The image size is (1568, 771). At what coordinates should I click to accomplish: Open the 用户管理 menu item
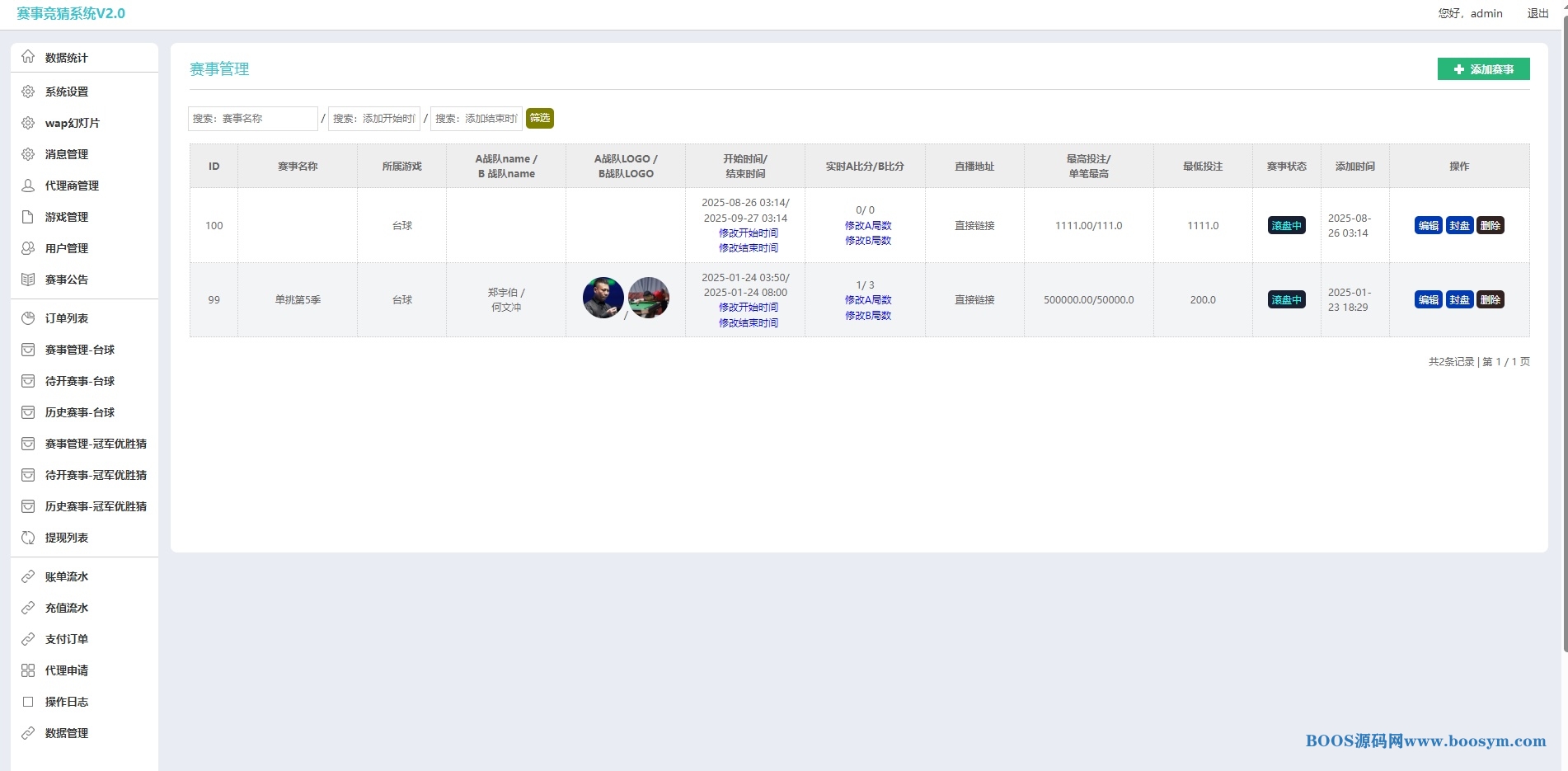coord(67,248)
